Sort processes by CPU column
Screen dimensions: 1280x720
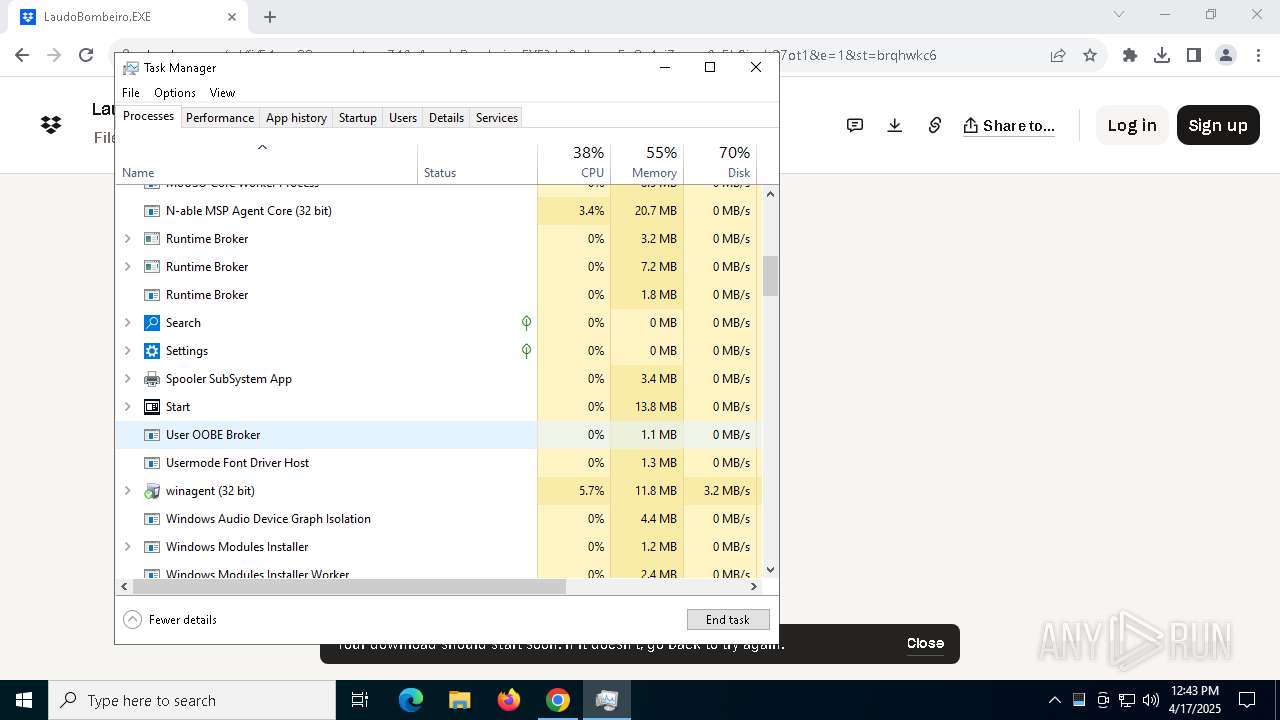tap(574, 163)
